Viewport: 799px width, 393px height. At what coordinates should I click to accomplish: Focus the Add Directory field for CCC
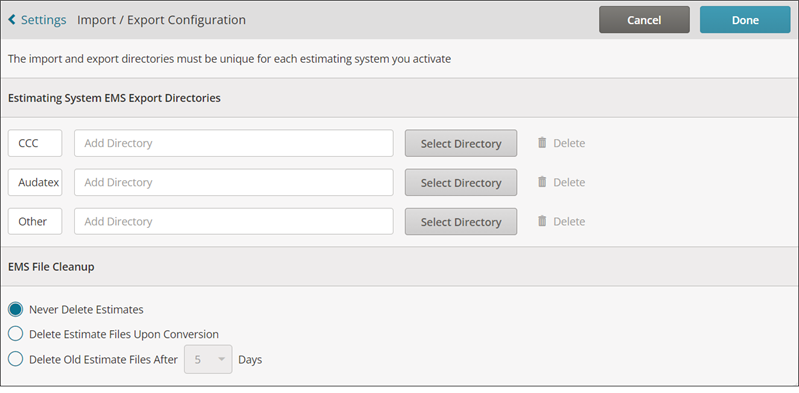(x=234, y=143)
